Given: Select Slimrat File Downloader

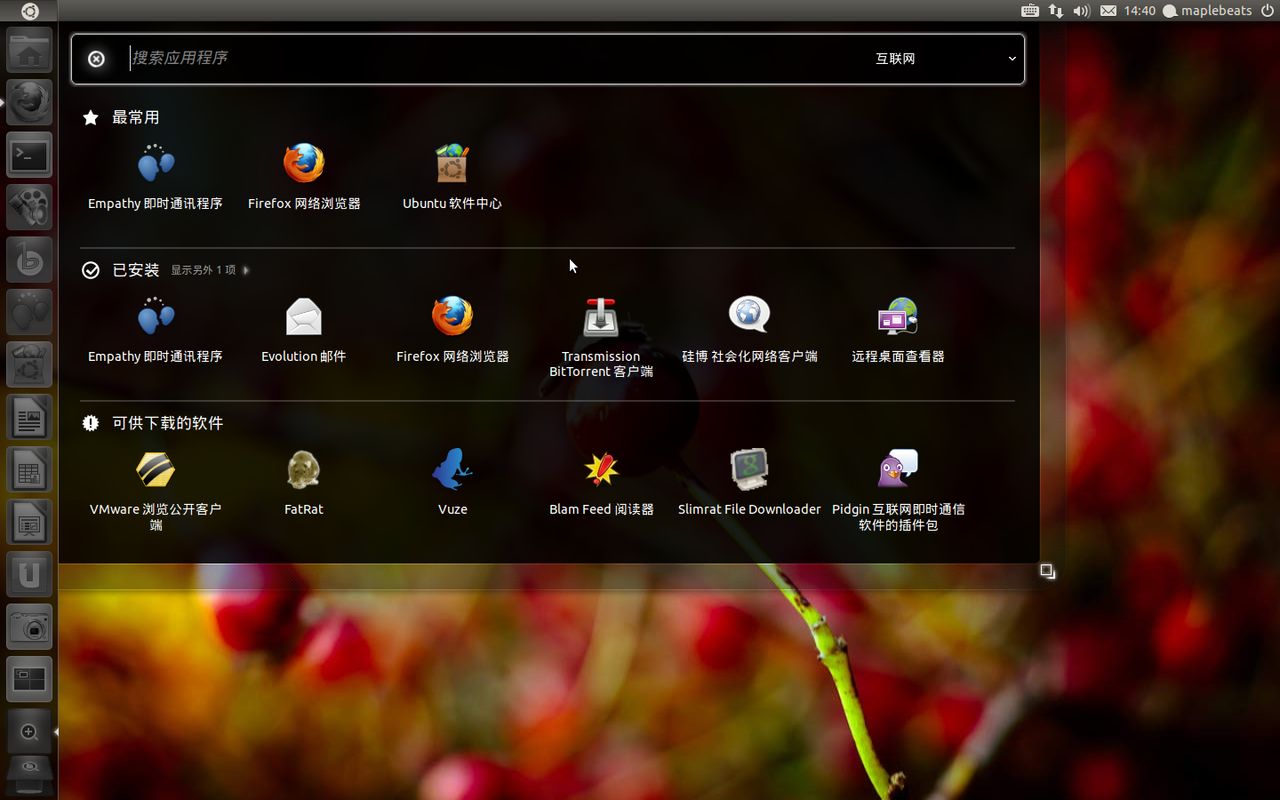Looking at the screenshot, I should tap(750, 483).
